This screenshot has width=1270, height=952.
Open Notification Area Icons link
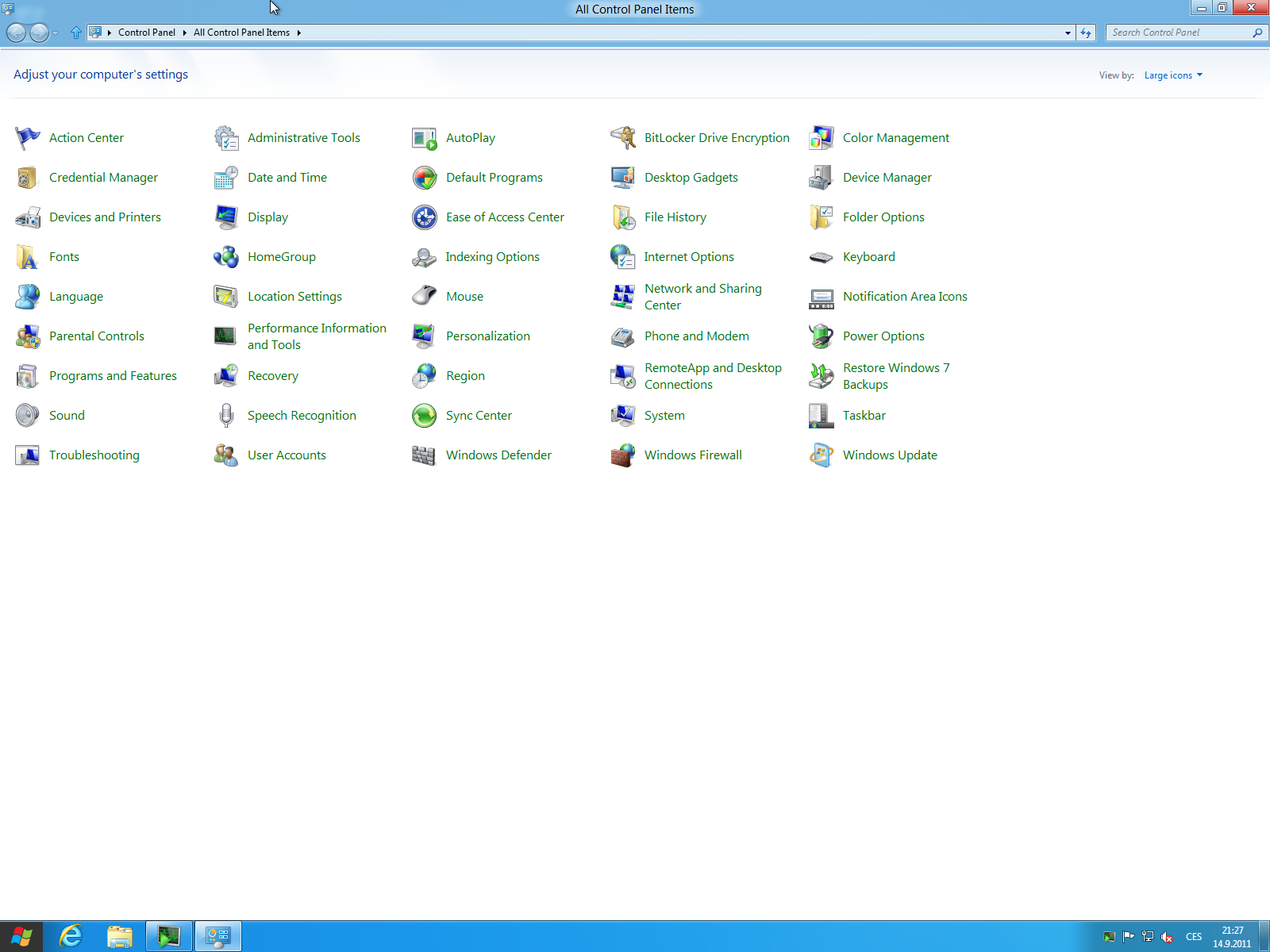[905, 297]
